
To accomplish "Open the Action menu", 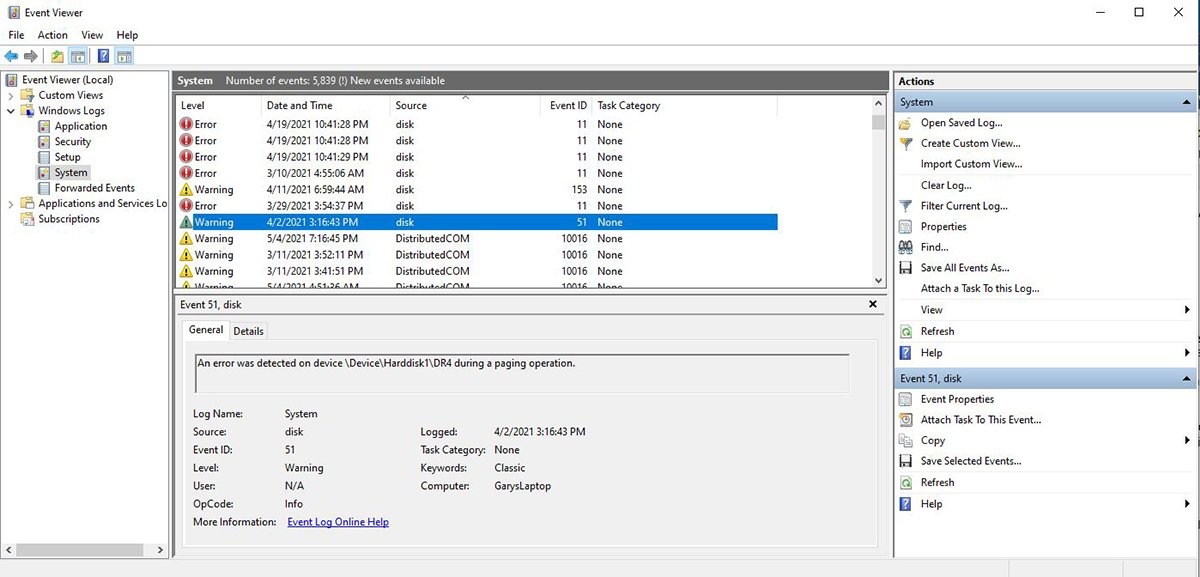I will point(52,35).
